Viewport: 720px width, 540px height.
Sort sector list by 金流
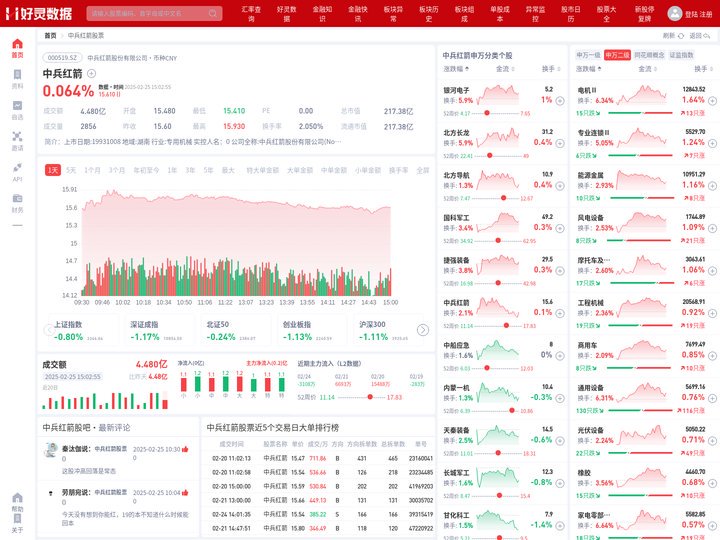647,69
